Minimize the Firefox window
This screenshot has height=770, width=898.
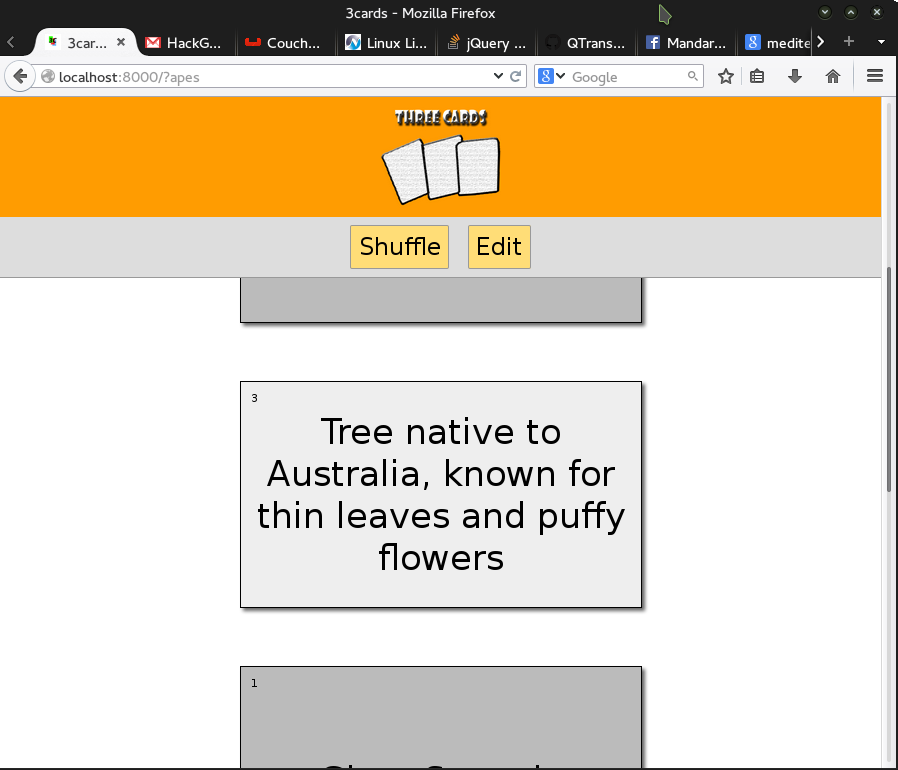pos(825,12)
